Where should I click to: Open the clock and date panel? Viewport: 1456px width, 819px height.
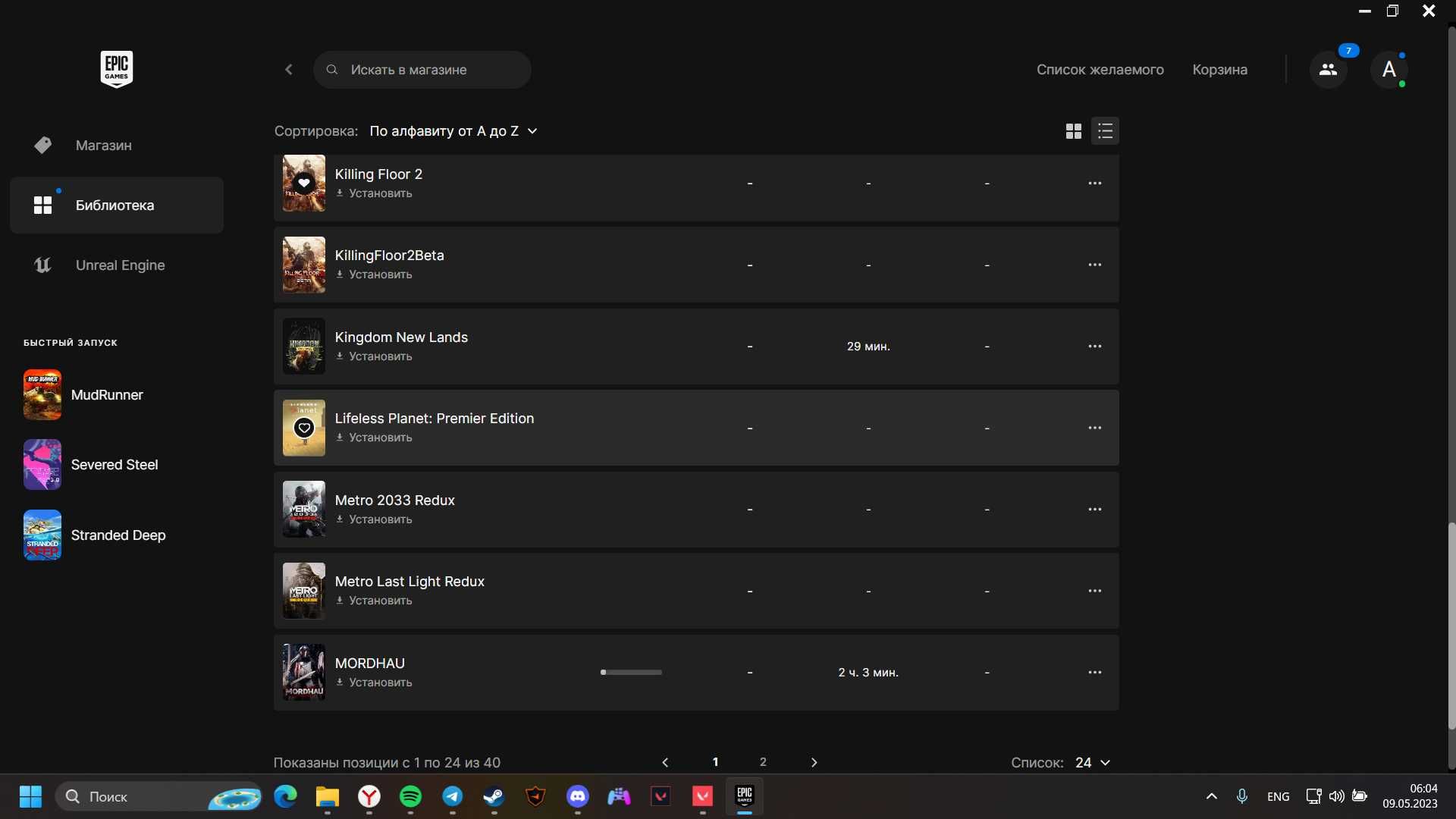coord(1410,796)
